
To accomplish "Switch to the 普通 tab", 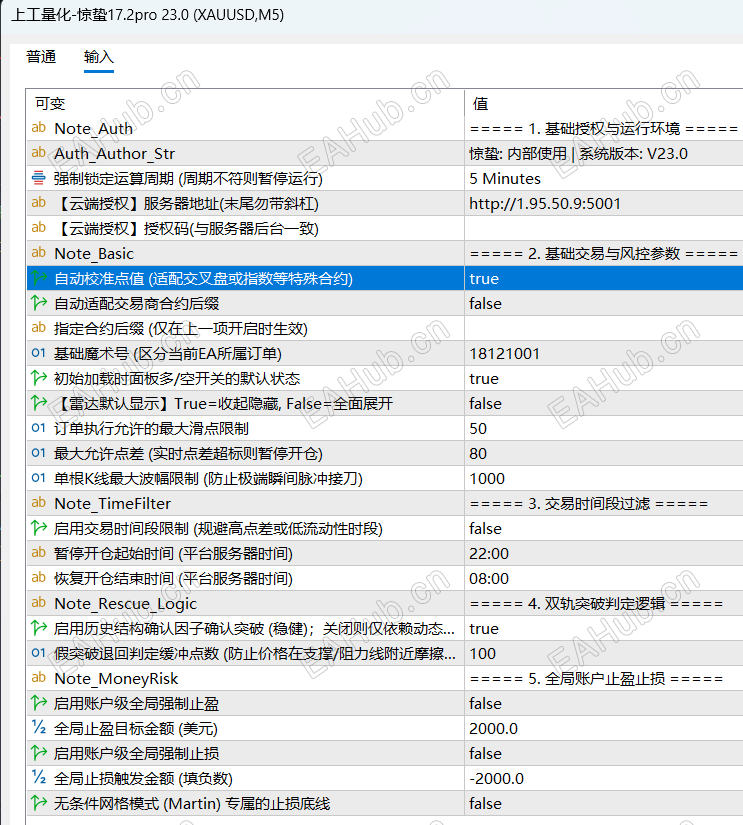I will point(41,57).
